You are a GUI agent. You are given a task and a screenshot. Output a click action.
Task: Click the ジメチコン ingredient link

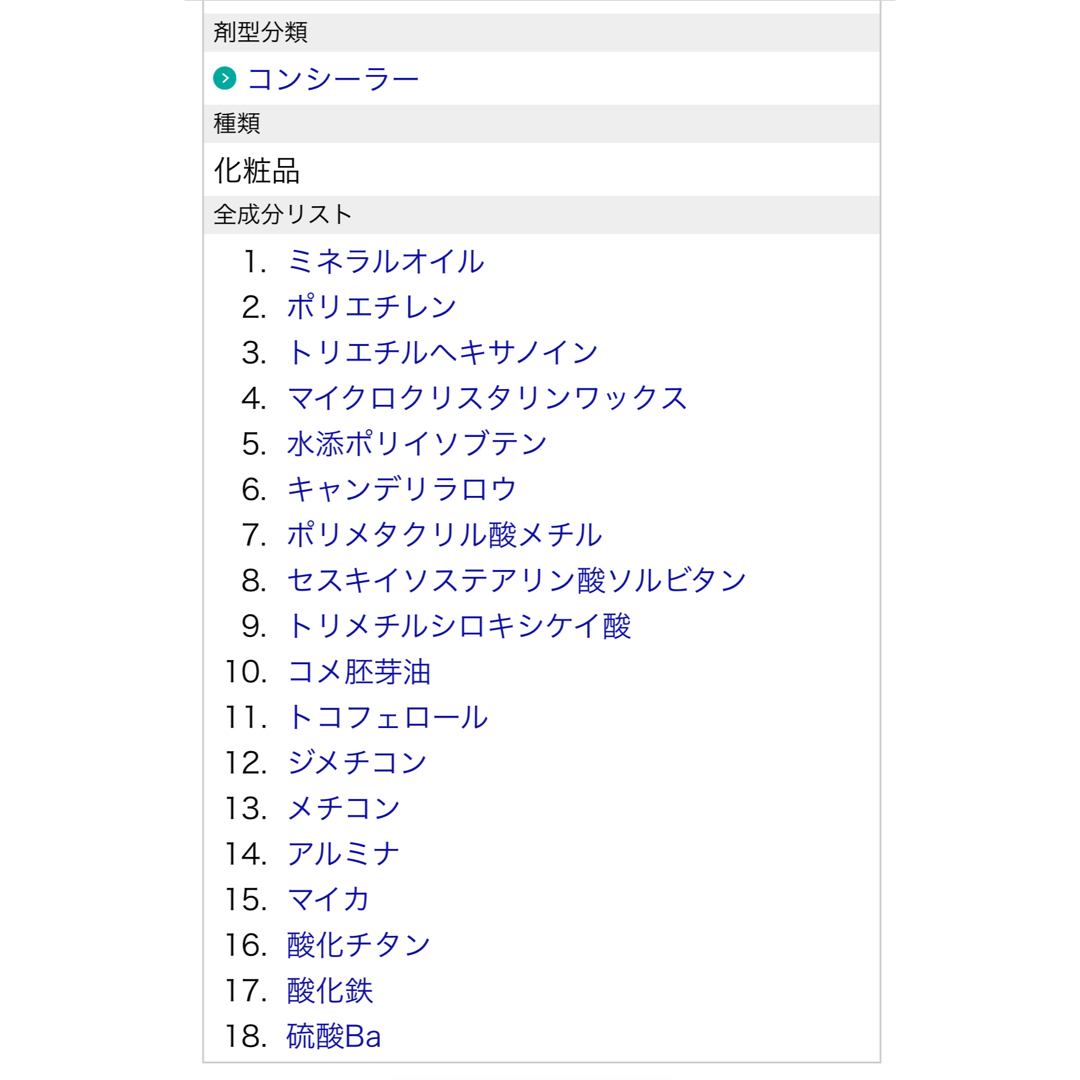(357, 762)
